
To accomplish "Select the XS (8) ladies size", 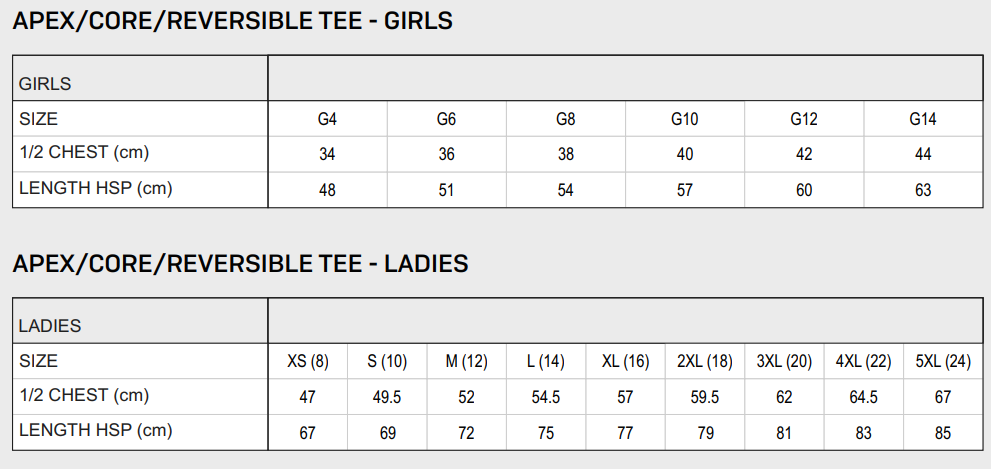I will point(307,362).
